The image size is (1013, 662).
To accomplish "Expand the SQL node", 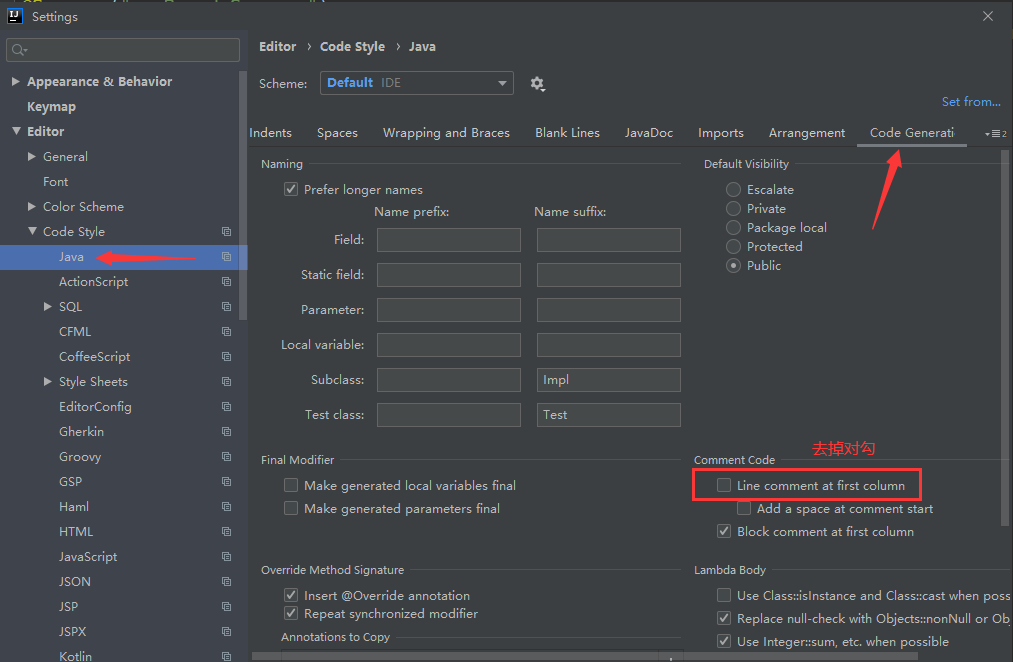I will coord(48,306).
